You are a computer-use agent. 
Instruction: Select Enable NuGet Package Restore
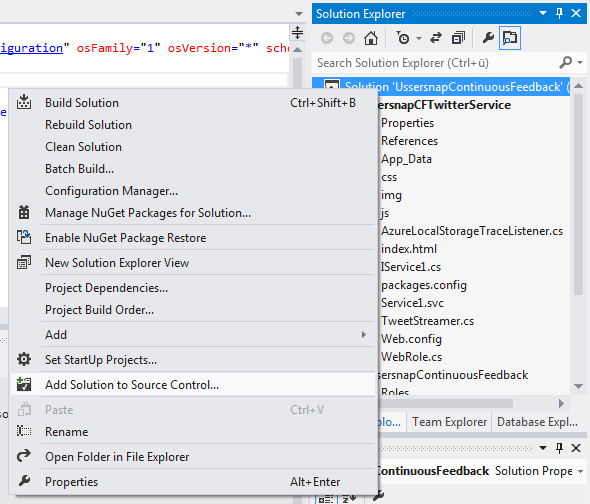click(193, 238)
